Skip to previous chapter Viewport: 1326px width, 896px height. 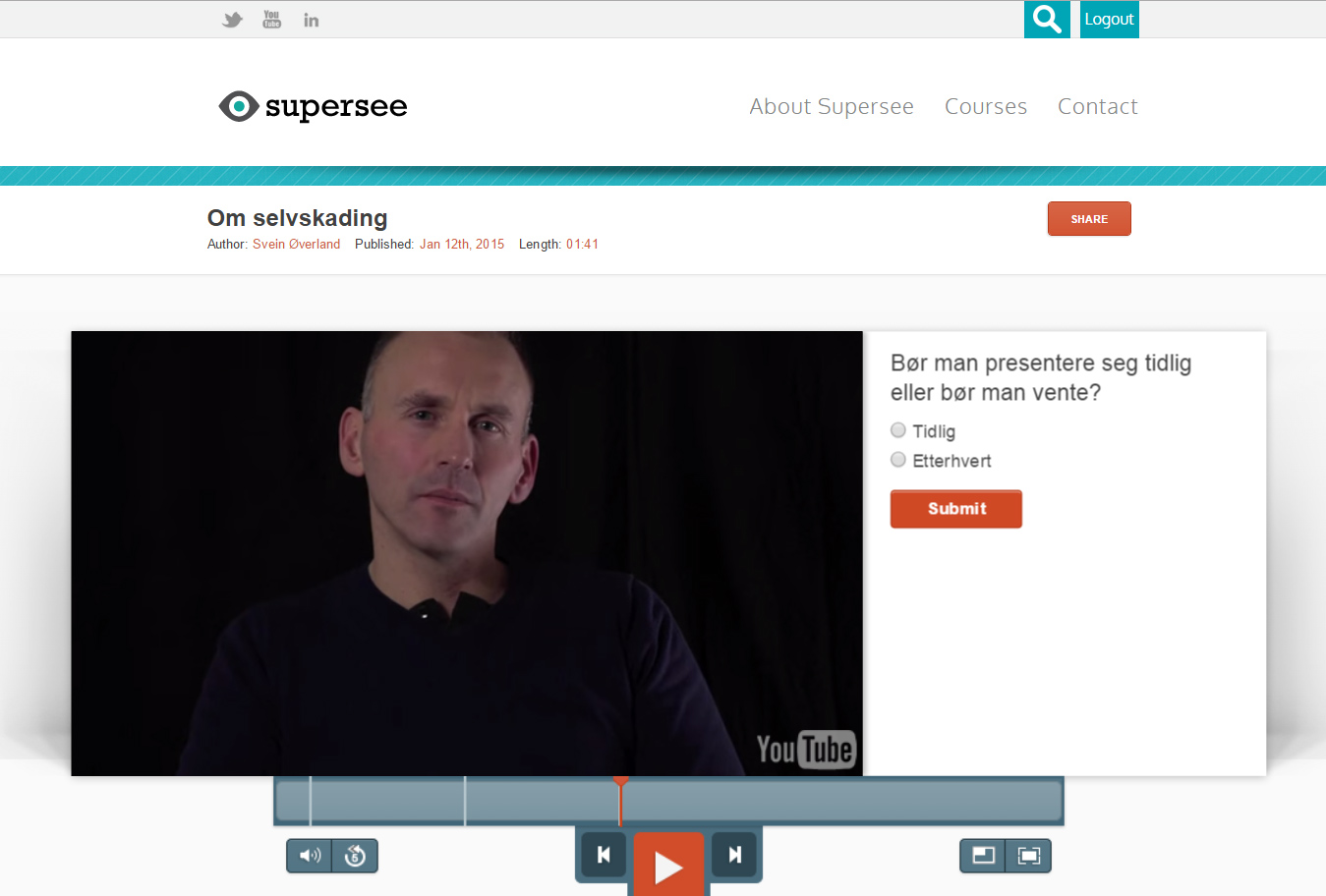point(604,855)
